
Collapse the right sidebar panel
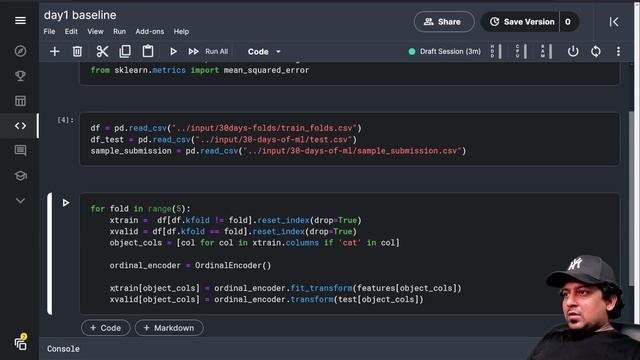coord(614,22)
